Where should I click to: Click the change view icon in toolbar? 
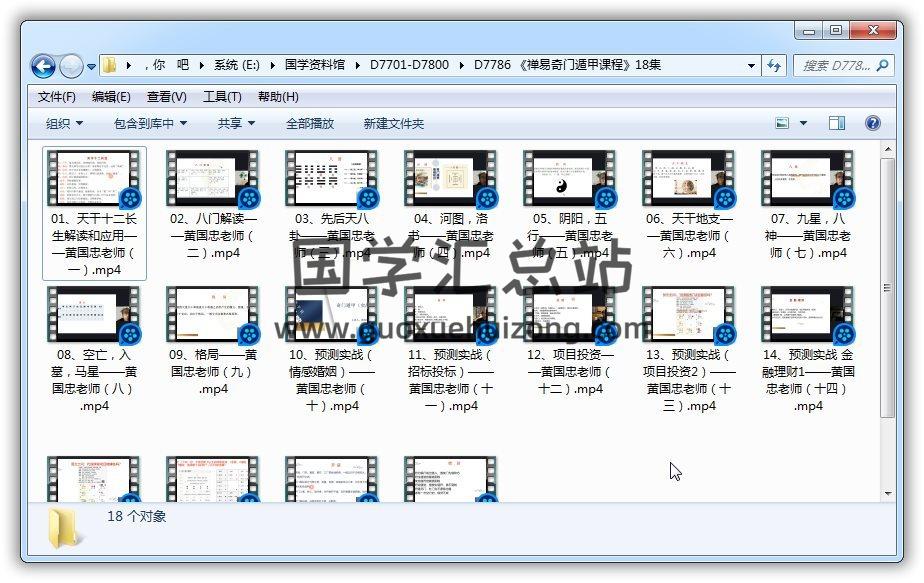[x=783, y=123]
